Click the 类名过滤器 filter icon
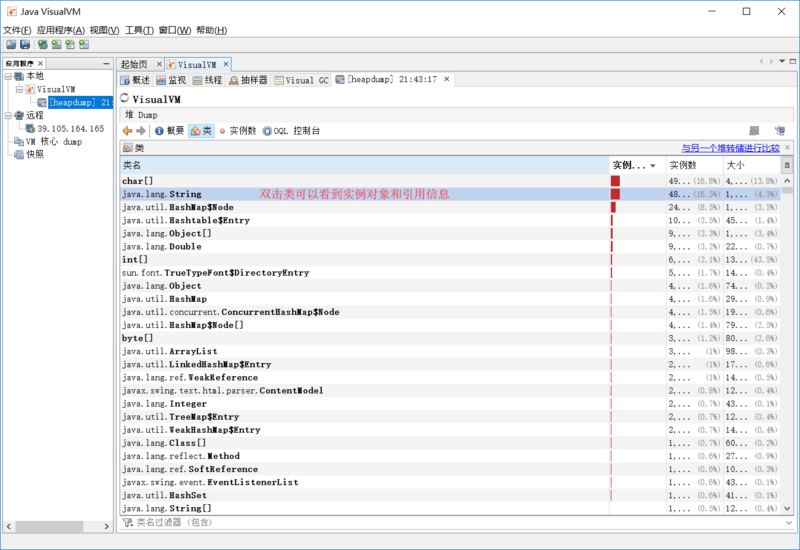The width and height of the screenshot is (800, 550). coord(128,522)
